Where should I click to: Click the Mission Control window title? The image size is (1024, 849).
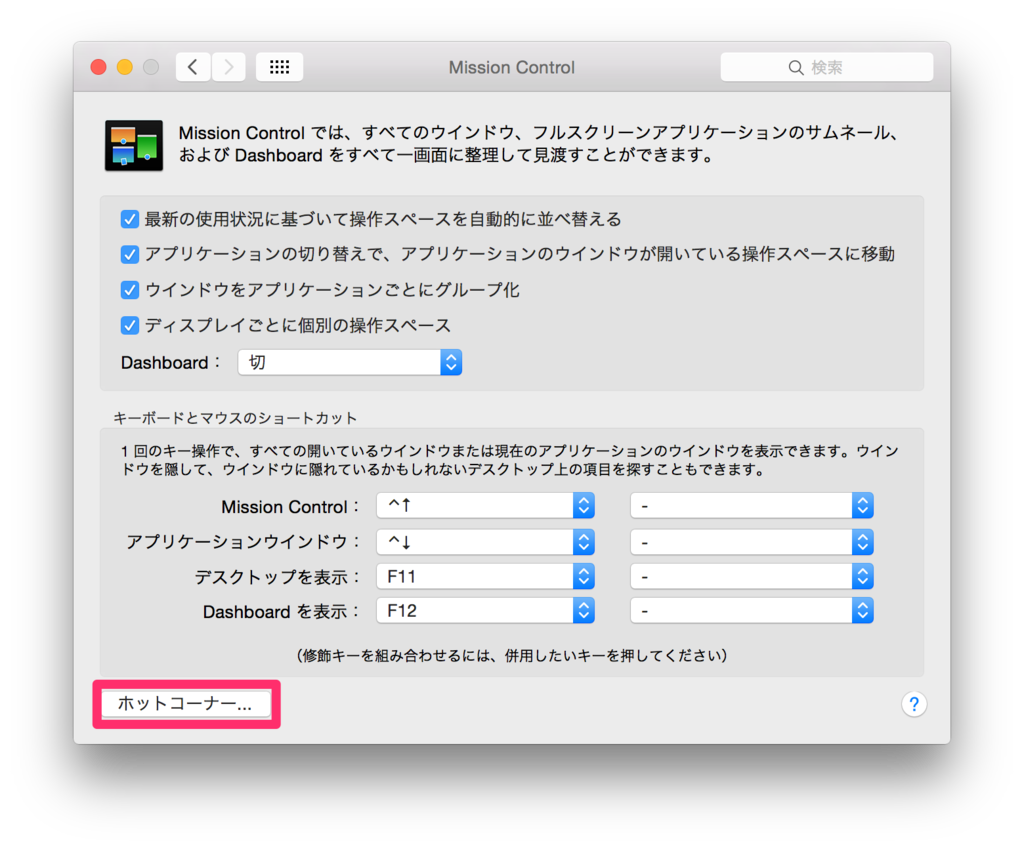point(511,67)
